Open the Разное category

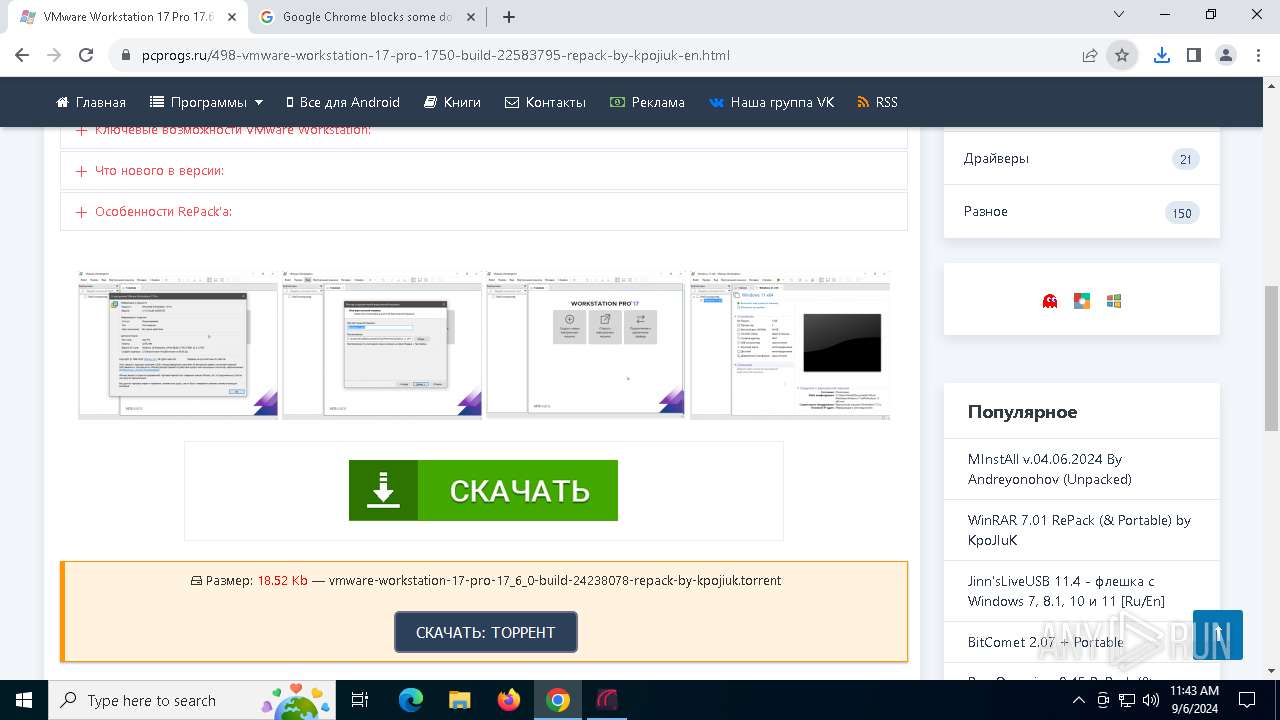pyautogui.click(x=1082, y=212)
